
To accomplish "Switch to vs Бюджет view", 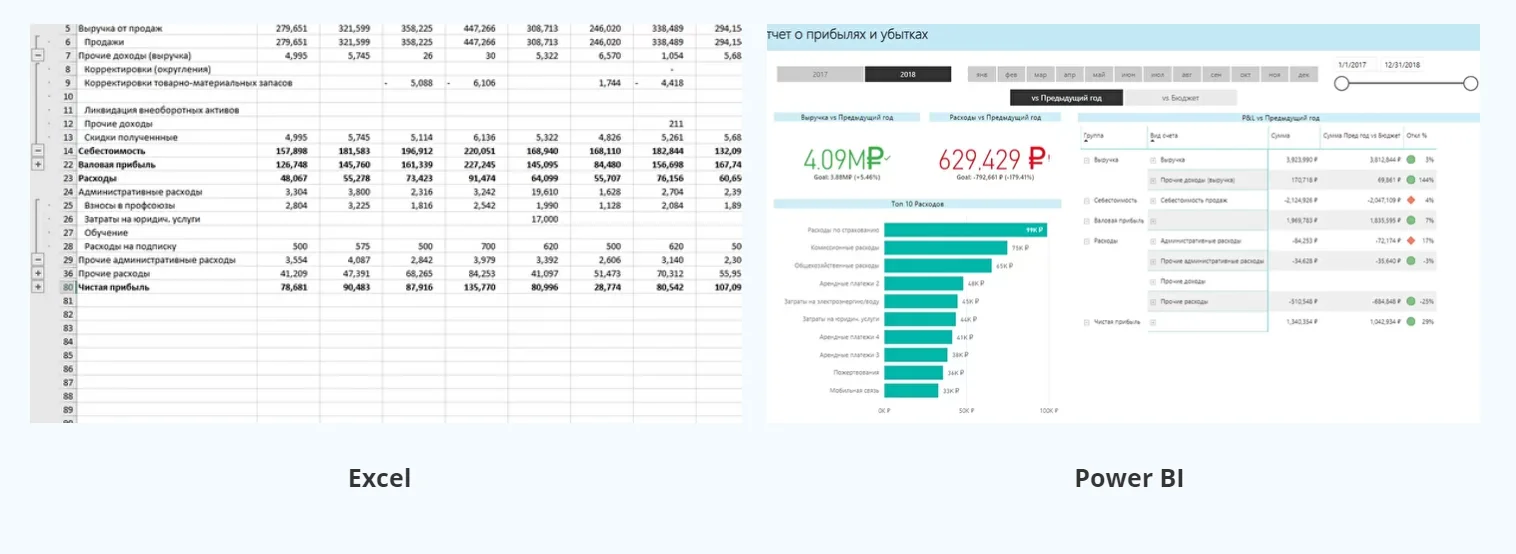I will click(1181, 98).
